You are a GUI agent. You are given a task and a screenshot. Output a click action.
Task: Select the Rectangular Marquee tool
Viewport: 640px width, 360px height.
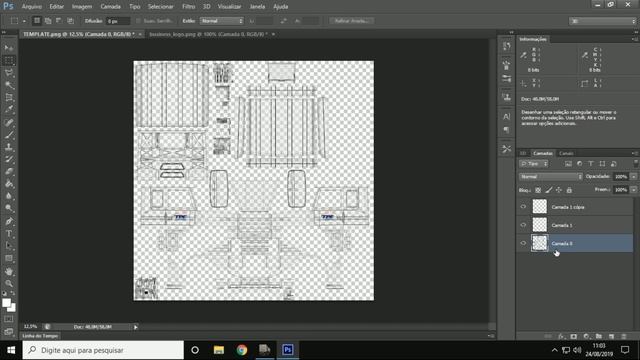click(9, 60)
